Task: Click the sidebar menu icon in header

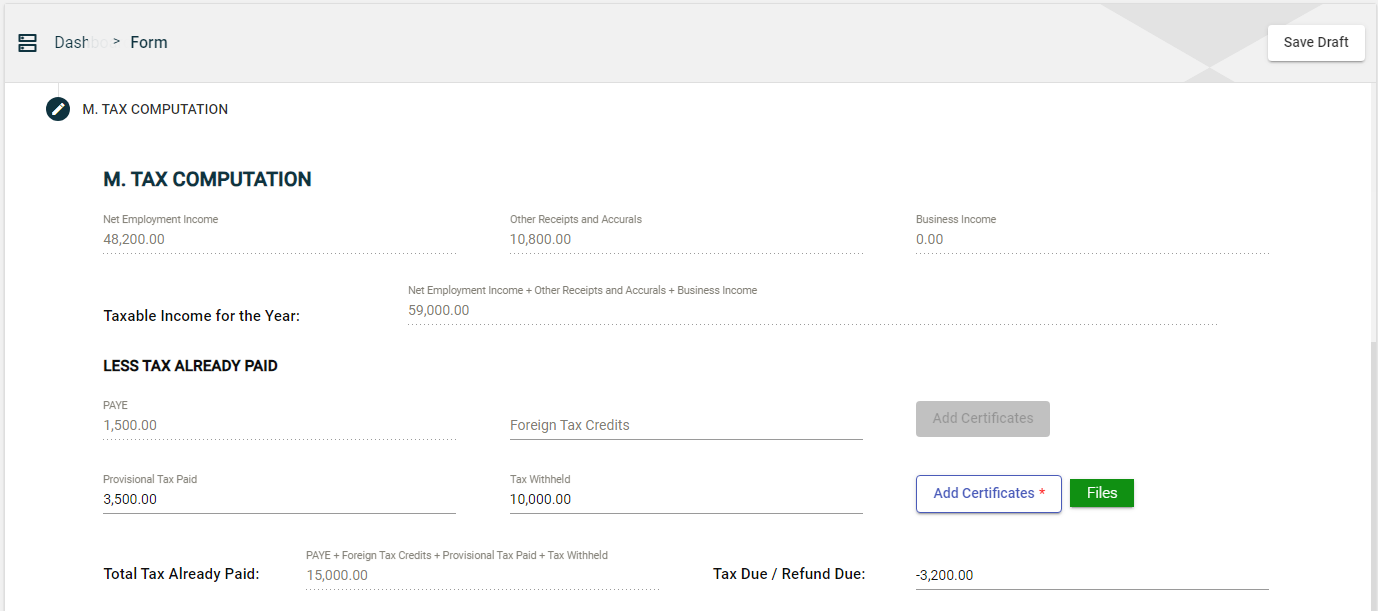Action: point(28,43)
